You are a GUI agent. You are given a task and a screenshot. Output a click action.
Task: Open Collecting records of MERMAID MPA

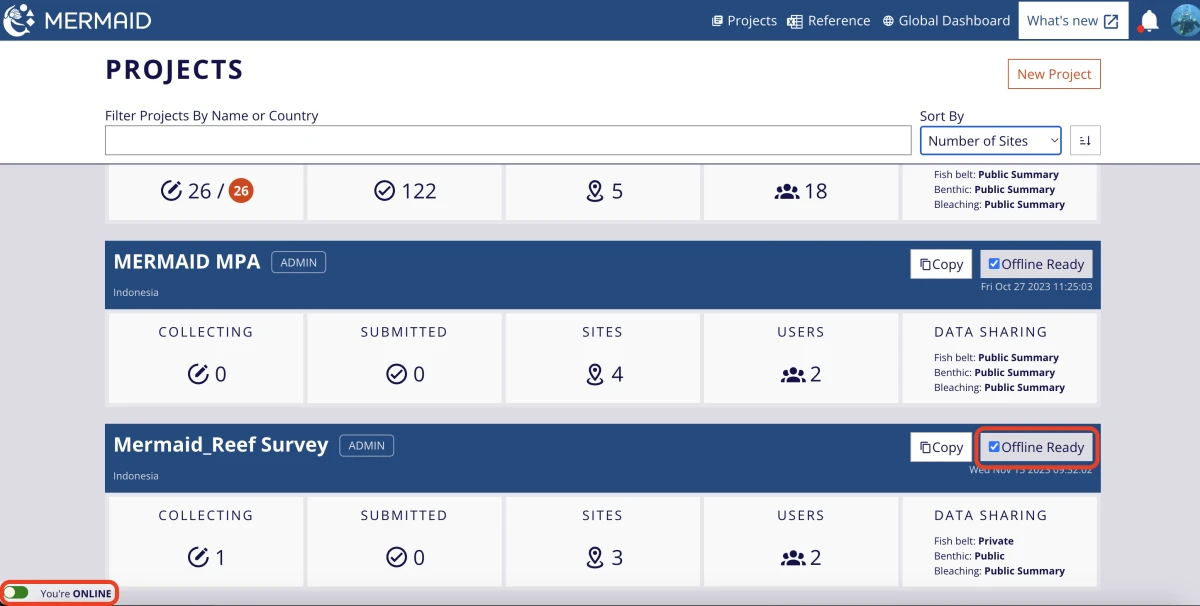tap(206, 357)
